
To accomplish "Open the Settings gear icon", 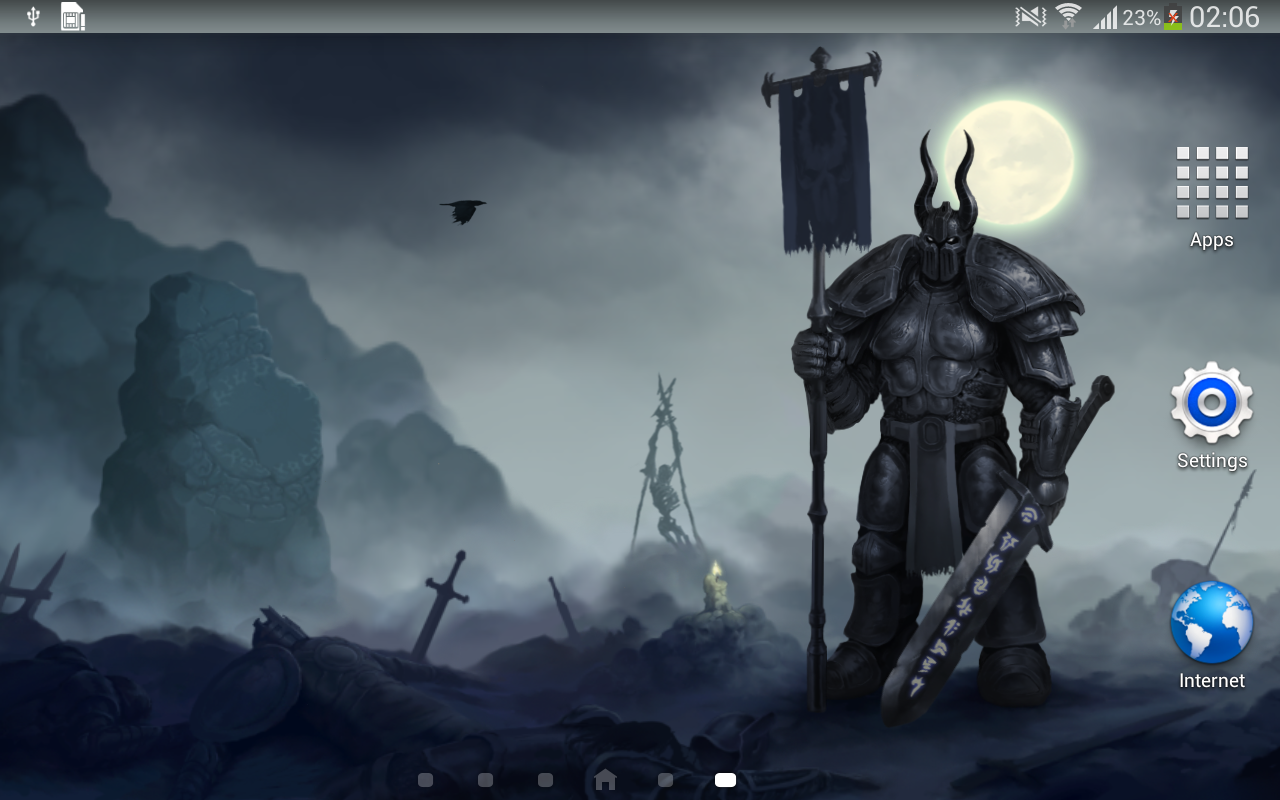I will click(x=1212, y=402).
